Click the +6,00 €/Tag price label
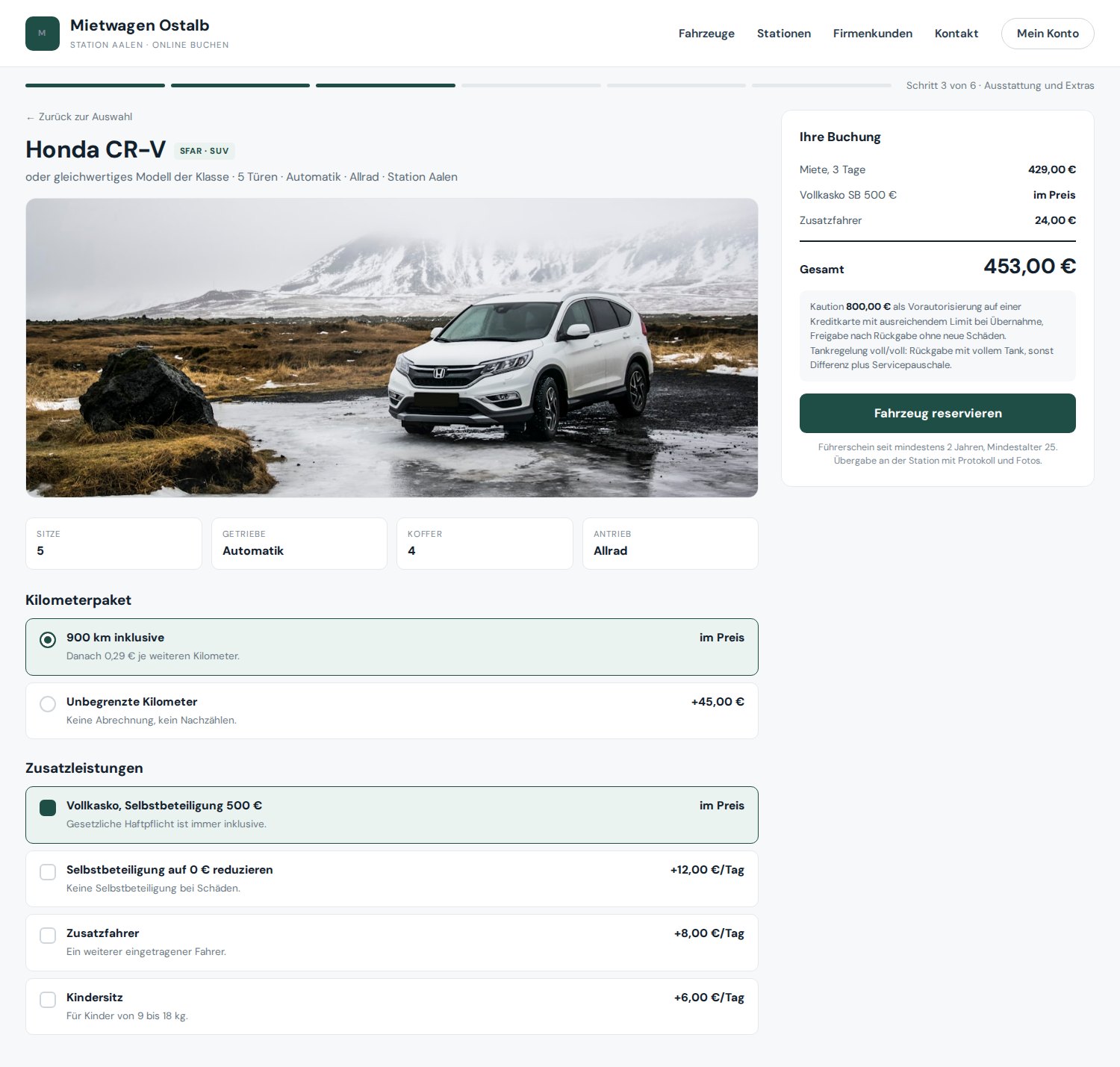The image size is (1120, 1067). click(x=709, y=998)
